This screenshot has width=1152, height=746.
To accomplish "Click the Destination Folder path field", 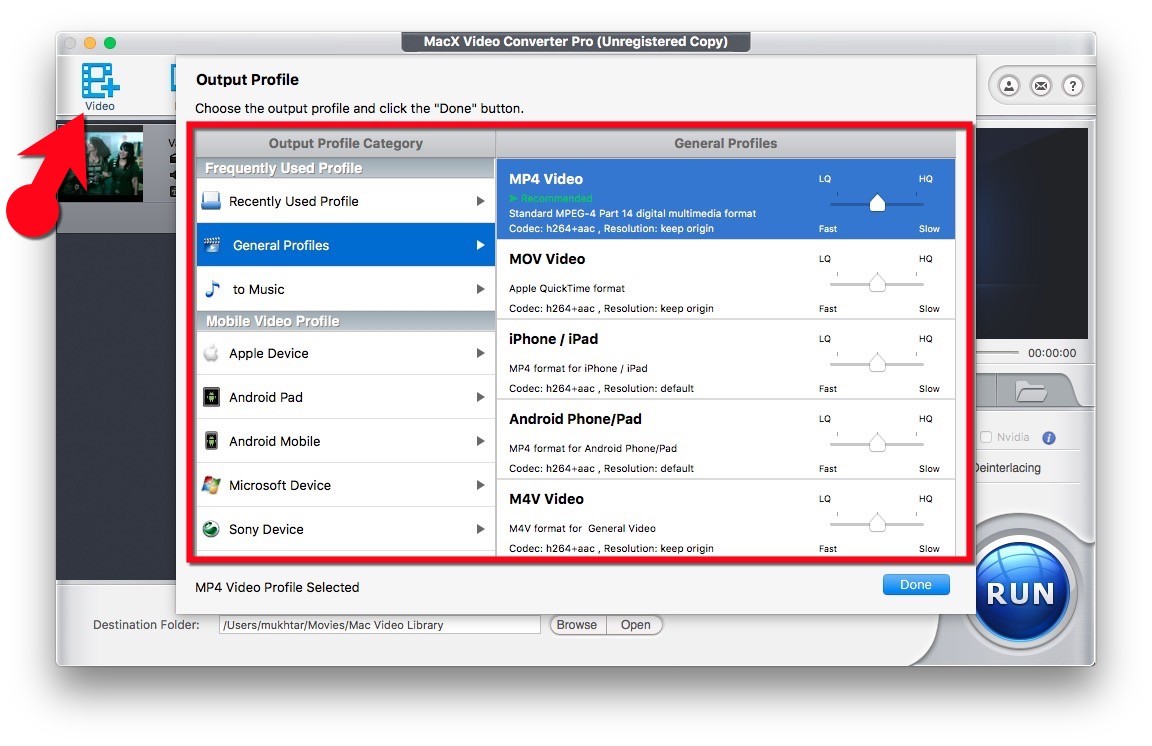I will click(380, 625).
